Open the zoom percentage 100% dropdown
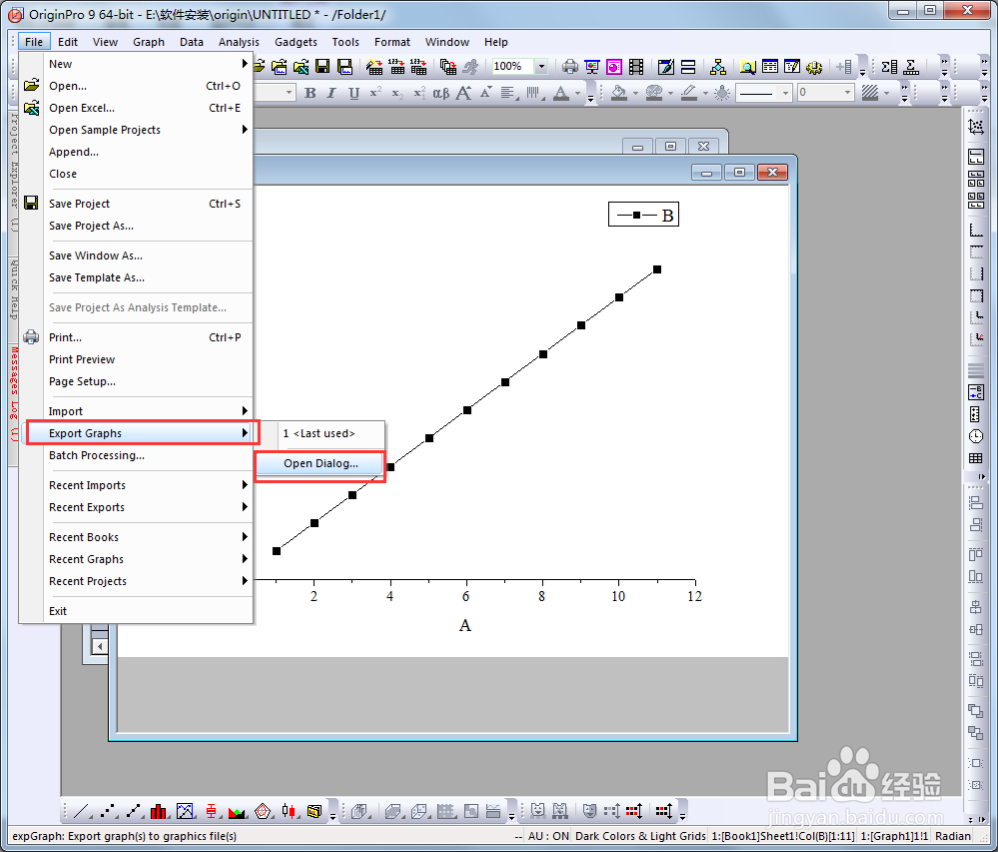998x852 pixels. coord(542,66)
